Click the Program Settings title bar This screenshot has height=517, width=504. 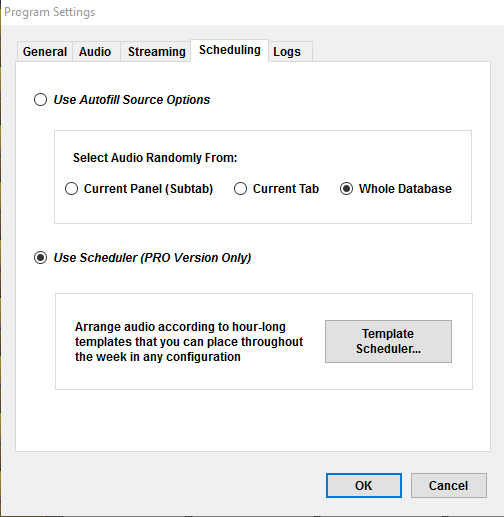click(x=252, y=12)
